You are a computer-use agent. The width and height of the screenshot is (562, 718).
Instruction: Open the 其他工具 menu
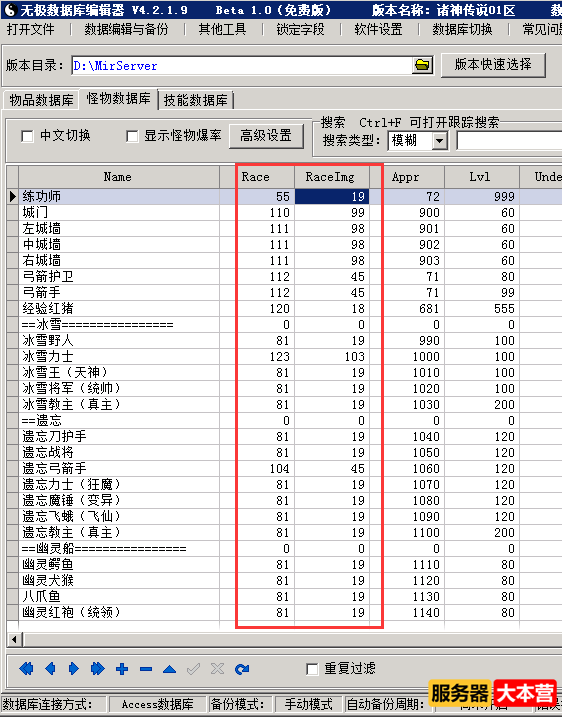coord(222,29)
